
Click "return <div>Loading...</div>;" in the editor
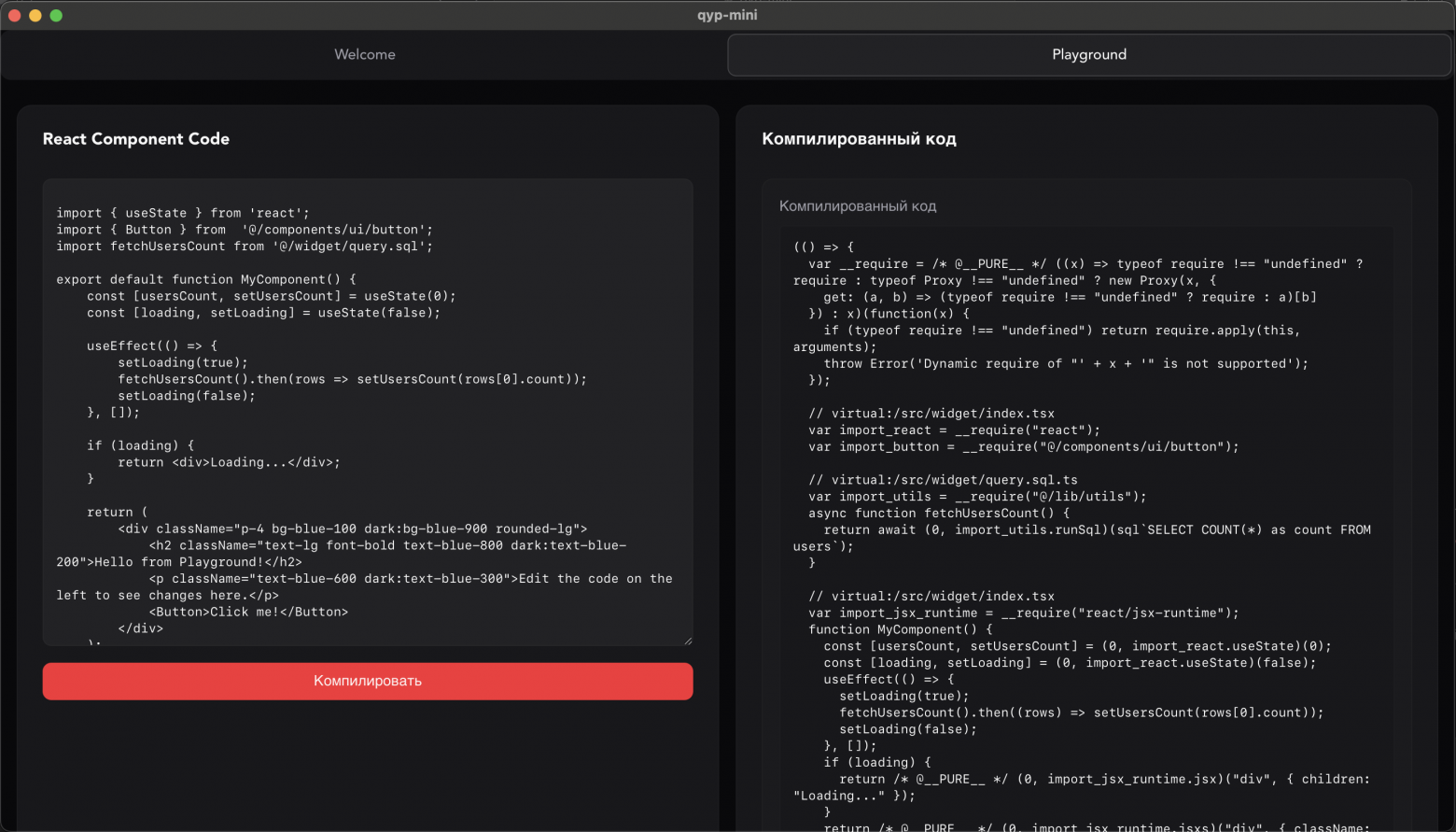(x=229, y=462)
